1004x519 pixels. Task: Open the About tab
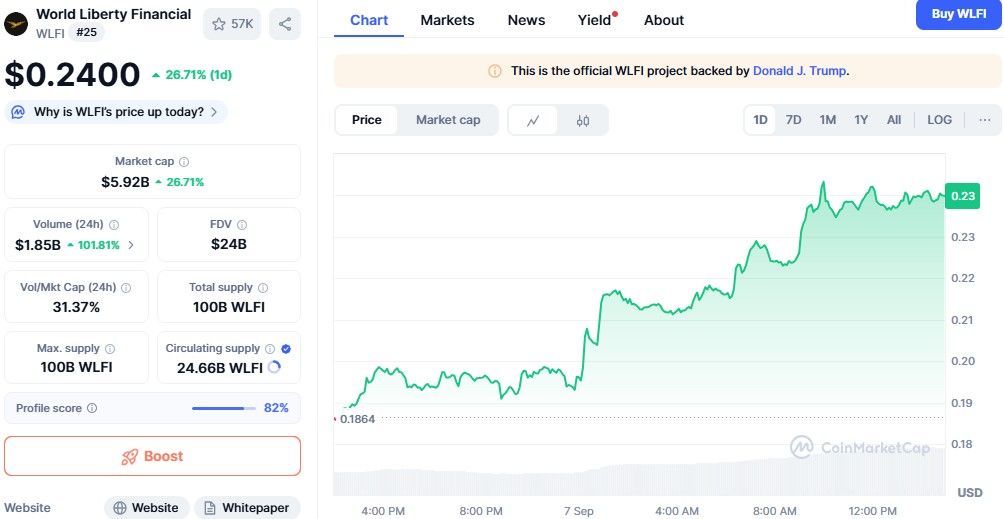[x=664, y=20]
